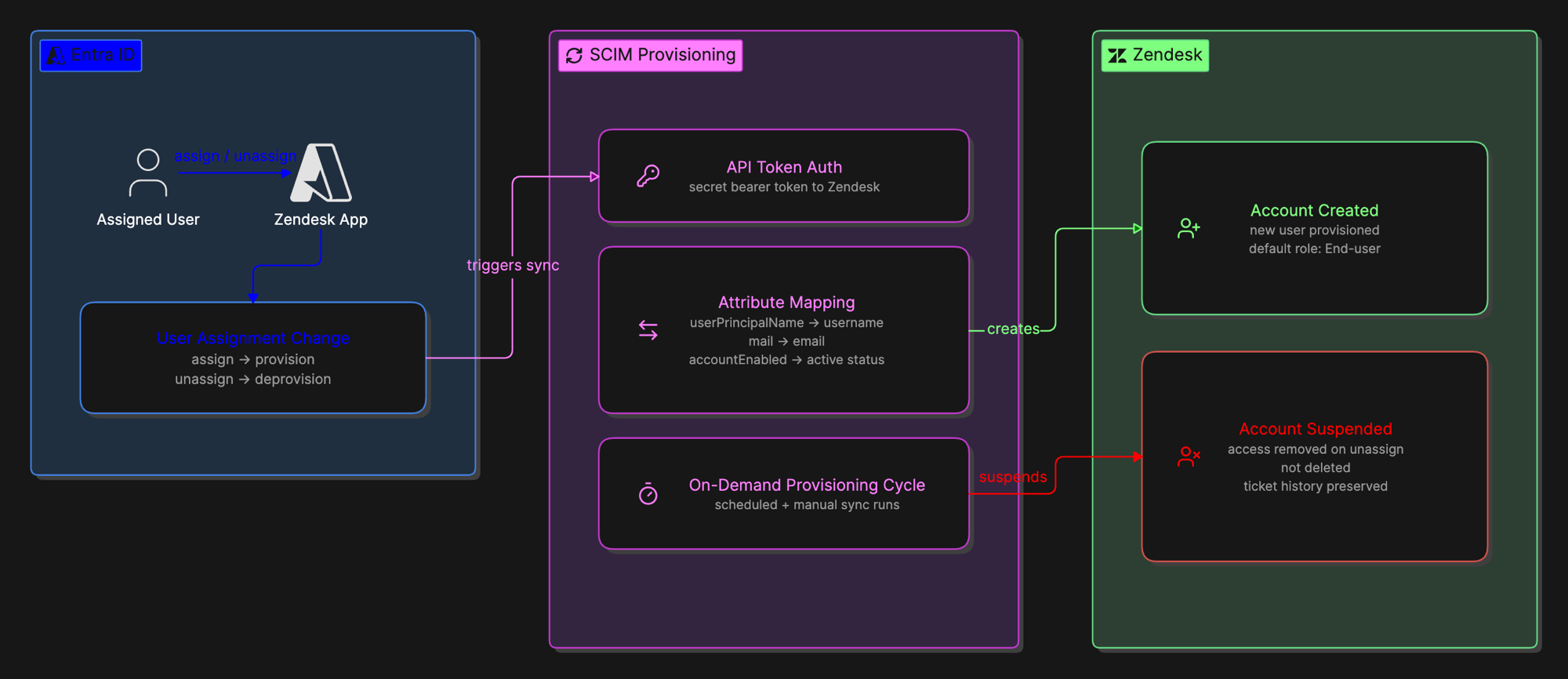Image resolution: width=1568 pixels, height=679 pixels.
Task: Click 'access removed on unassign' text
Action: [1315, 449]
